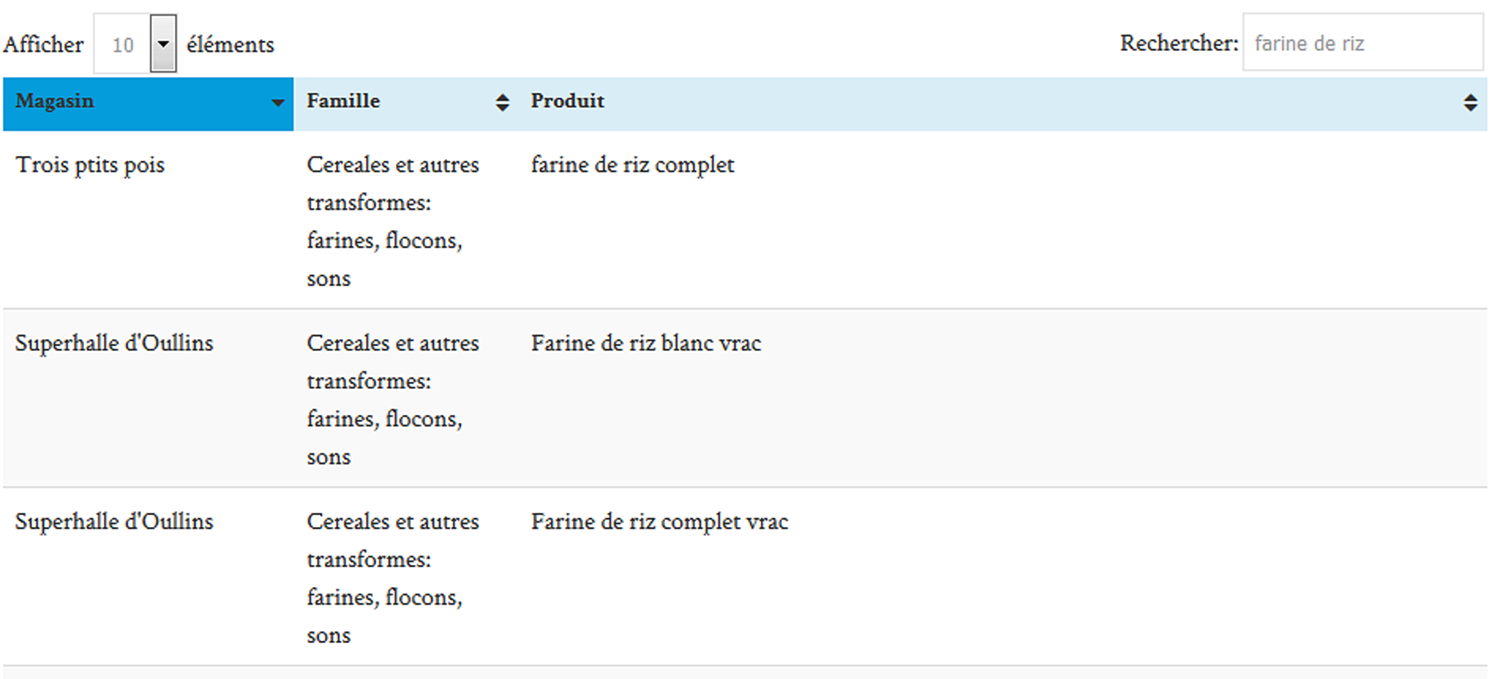Click the Afficher label text
The width and height of the screenshot is (1500, 679).
point(44,45)
